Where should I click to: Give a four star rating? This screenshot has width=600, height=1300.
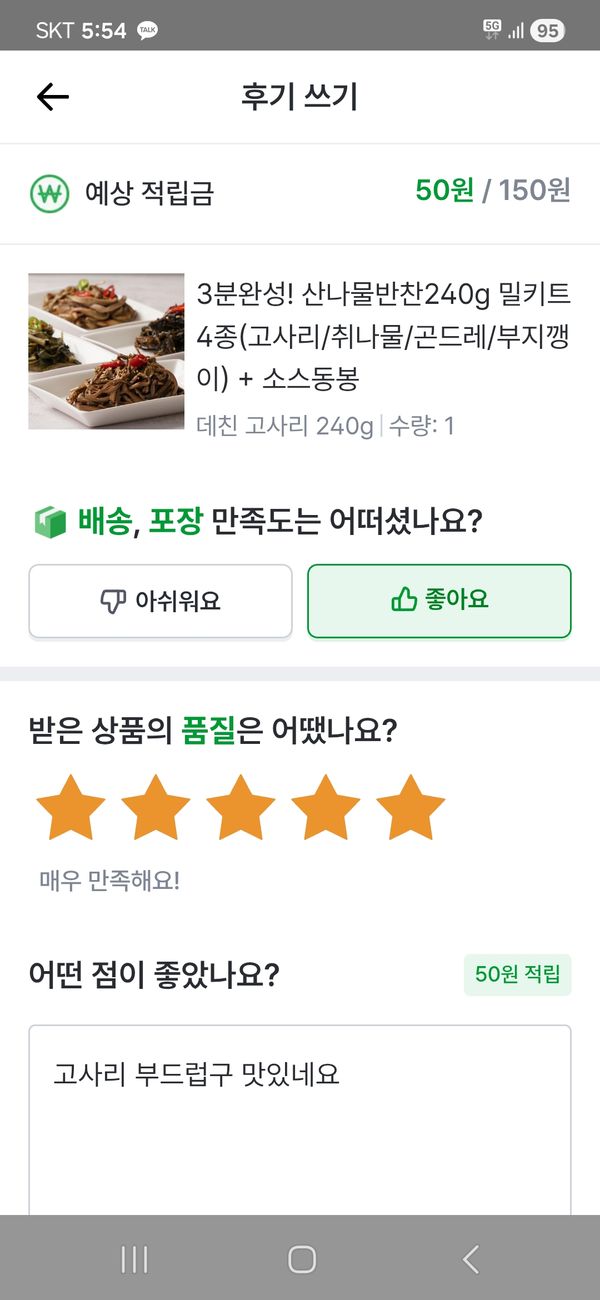click(x=325, y=807)
